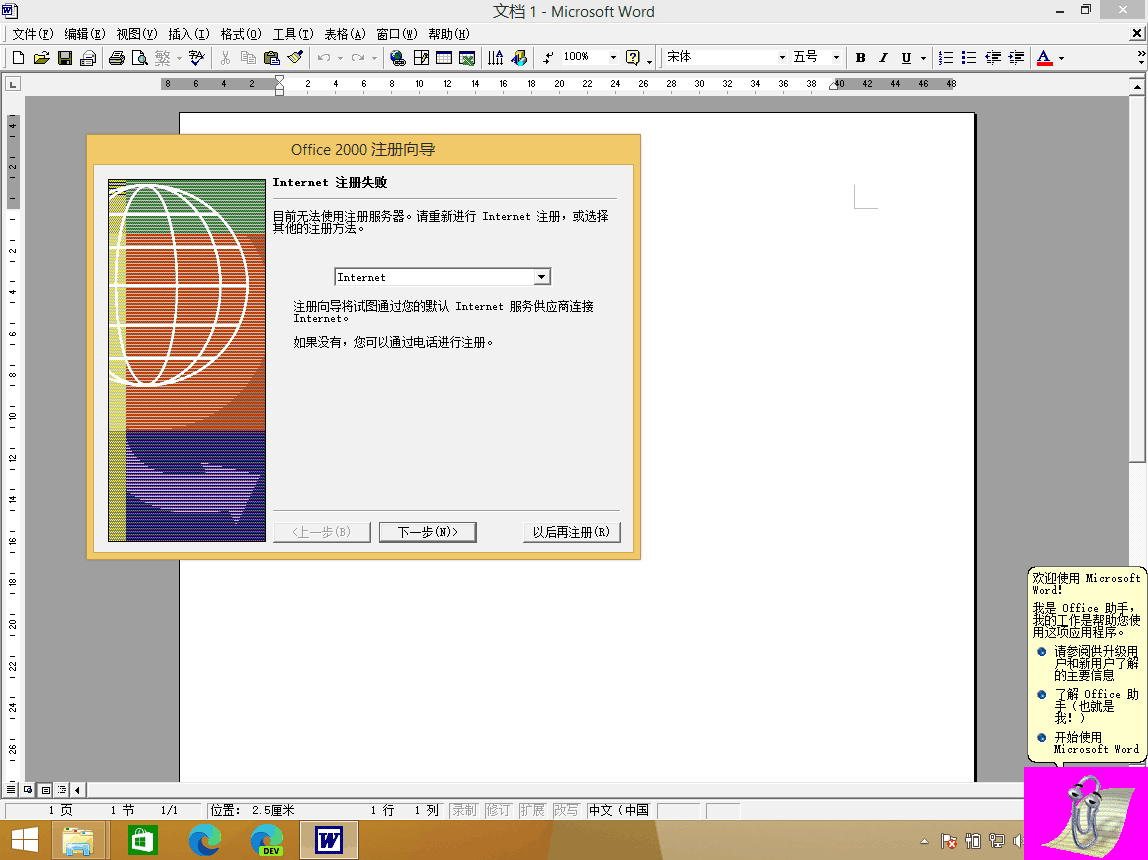Click the Insert Table icon
This screenshot has width=1148, height=860.
pyautogui.click(x=443, y=58)
